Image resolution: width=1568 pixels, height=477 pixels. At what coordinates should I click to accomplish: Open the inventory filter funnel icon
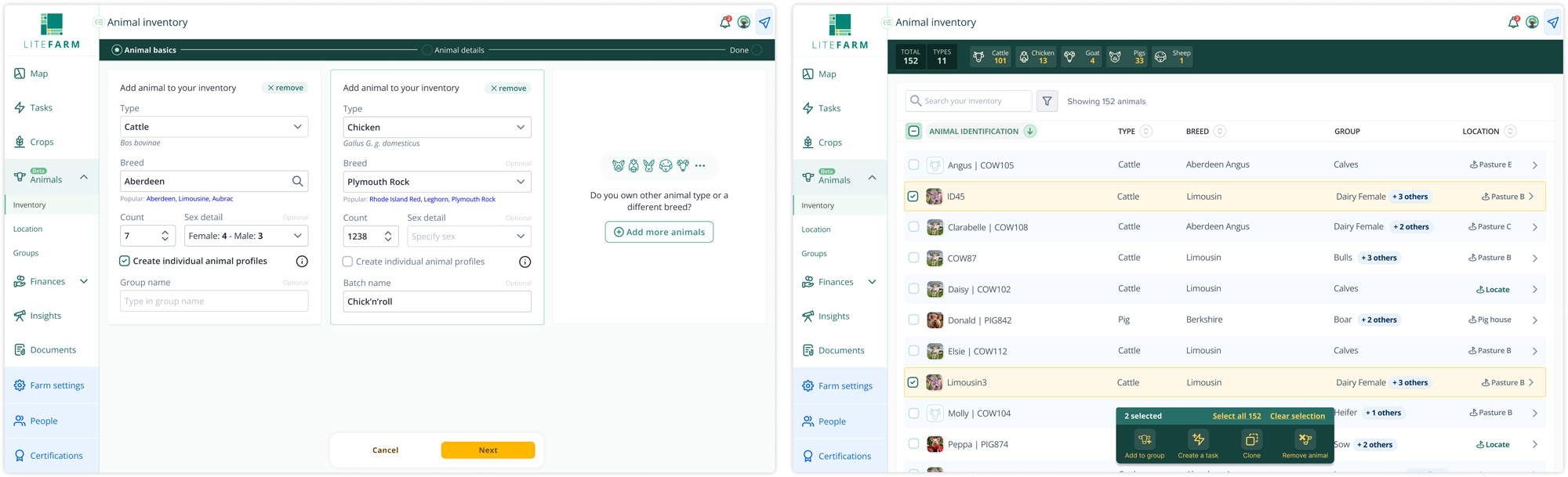[1047, 101]
